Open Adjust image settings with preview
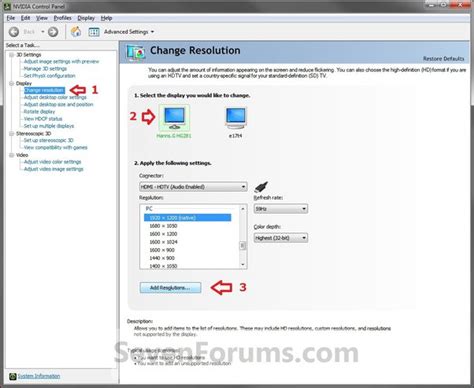474x388 pixels. tap(61, 62)
